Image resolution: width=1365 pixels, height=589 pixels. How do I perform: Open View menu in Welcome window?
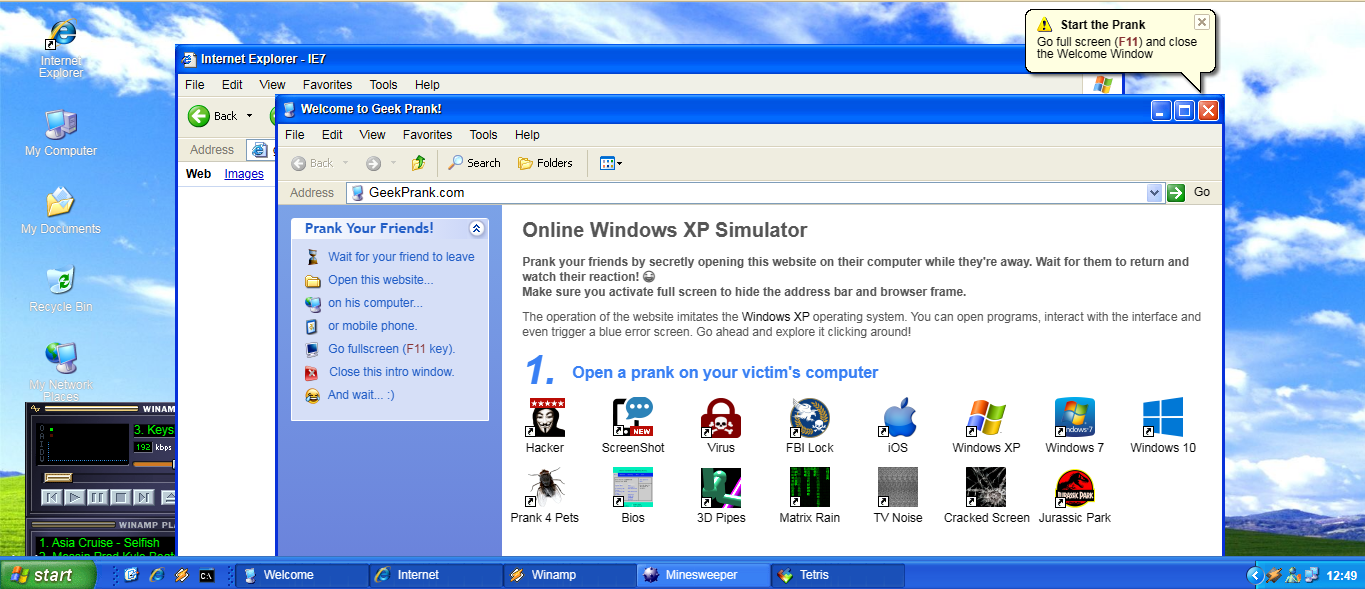[x=373, y=135]
